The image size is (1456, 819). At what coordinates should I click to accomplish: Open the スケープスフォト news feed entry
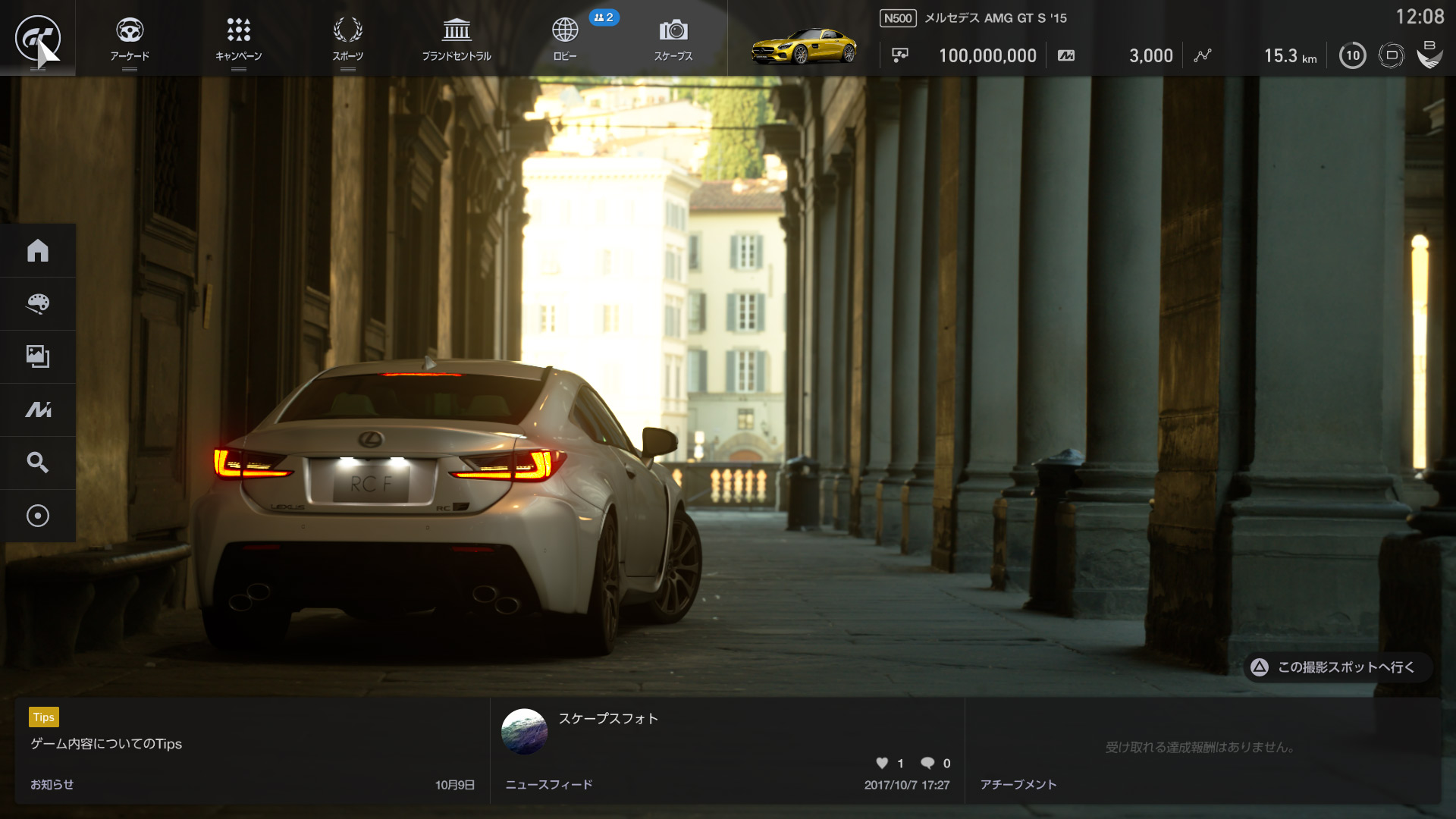point(608,718)
